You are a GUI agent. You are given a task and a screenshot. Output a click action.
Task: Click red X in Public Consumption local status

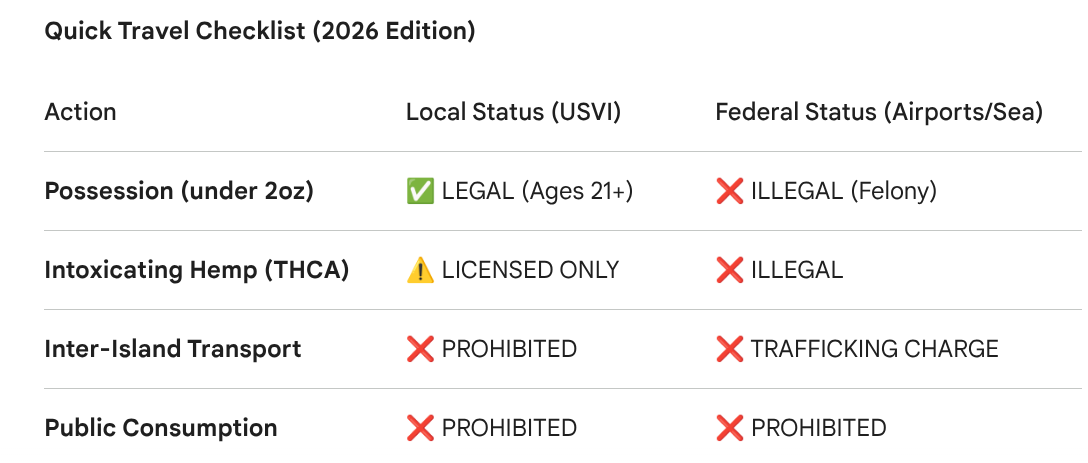(x=420, y=428)
